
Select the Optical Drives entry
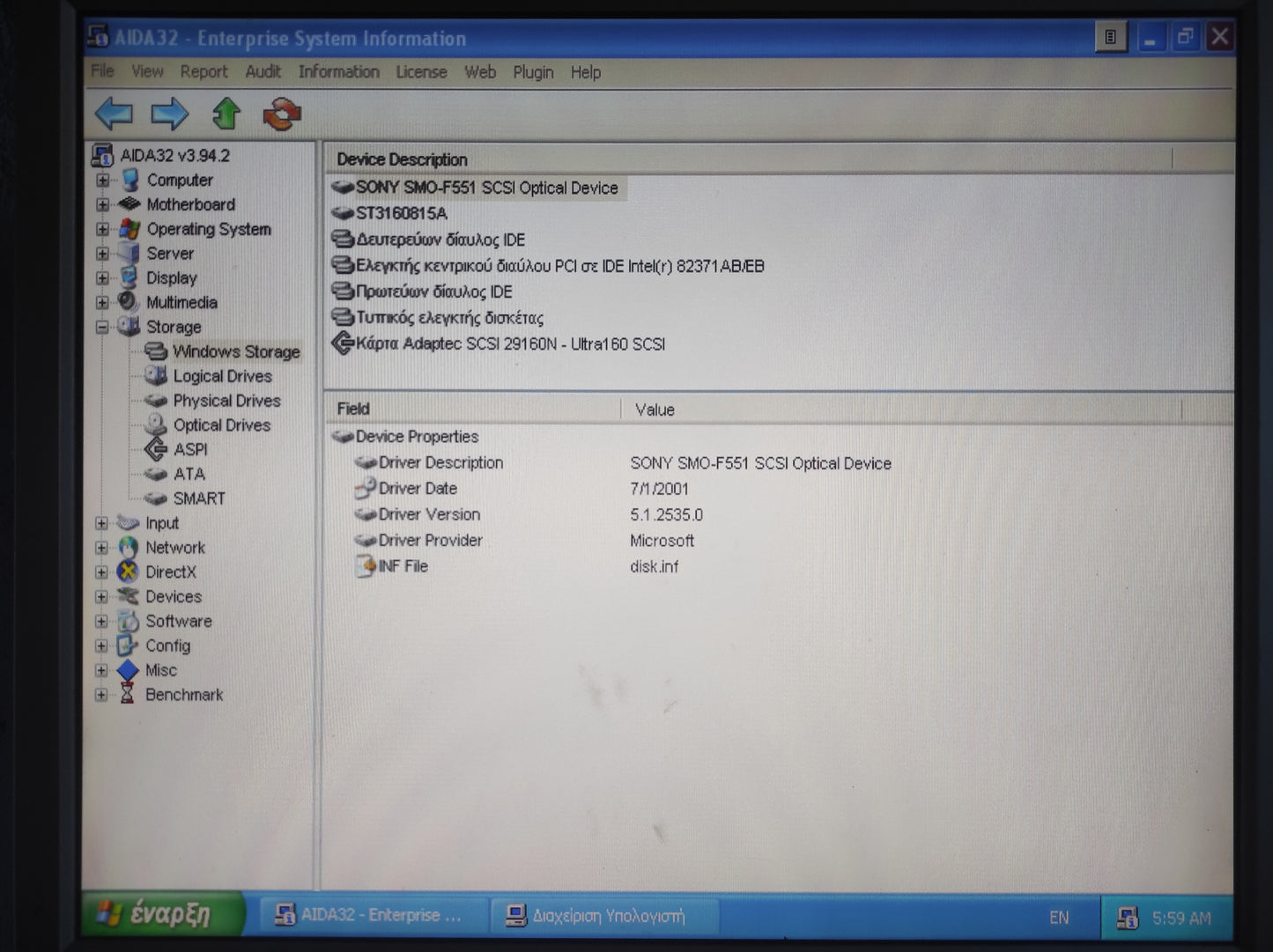coord(220,424)
